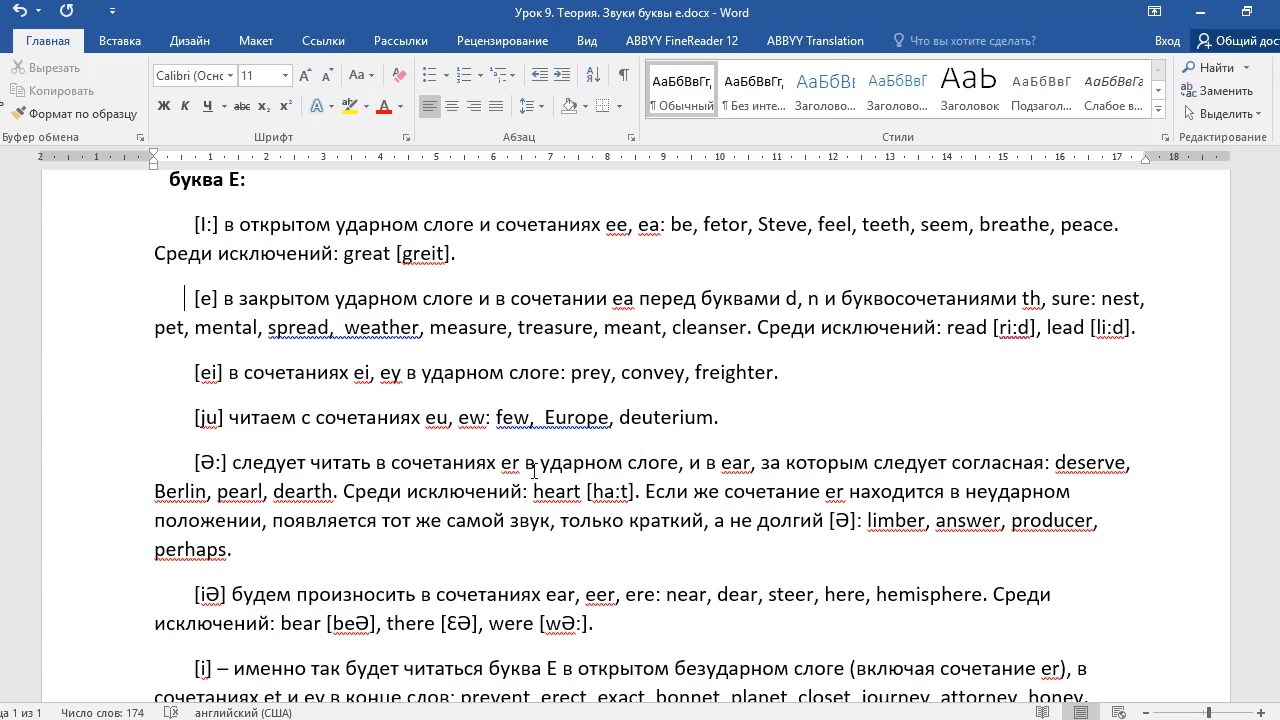Expand underline style dropdown arrow
The height and width of the screenshot is (720, 1280).
tap(223, 106)
